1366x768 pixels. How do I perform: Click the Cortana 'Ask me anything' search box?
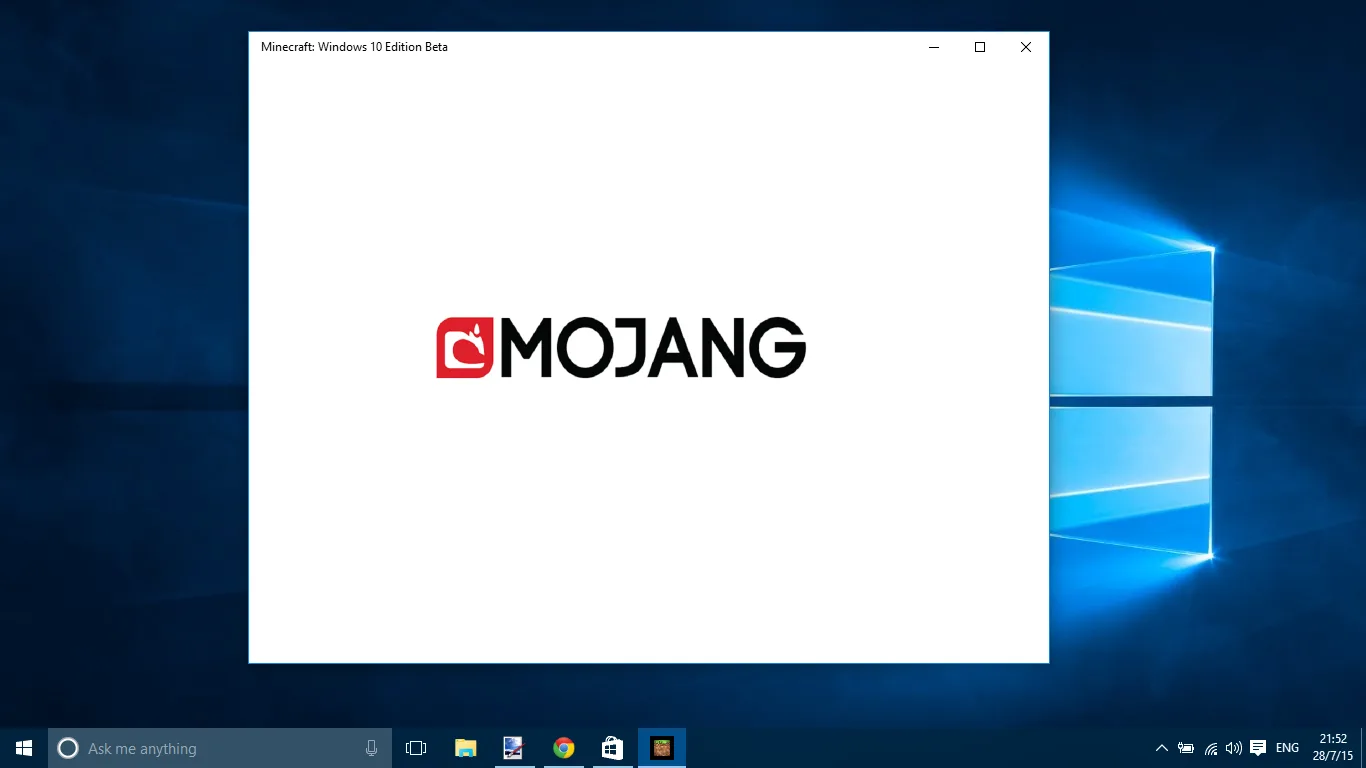[220, 748]
